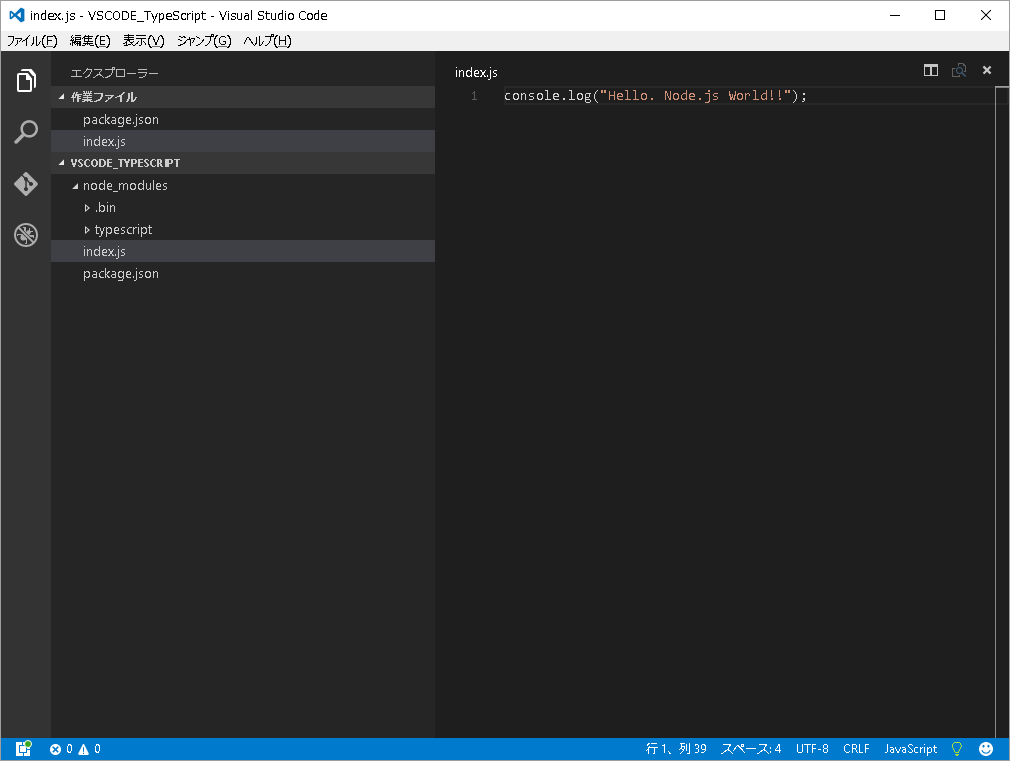Collapse the 作業ファイル section
This screenshot has width=1010, height=761.
(62, 97)
